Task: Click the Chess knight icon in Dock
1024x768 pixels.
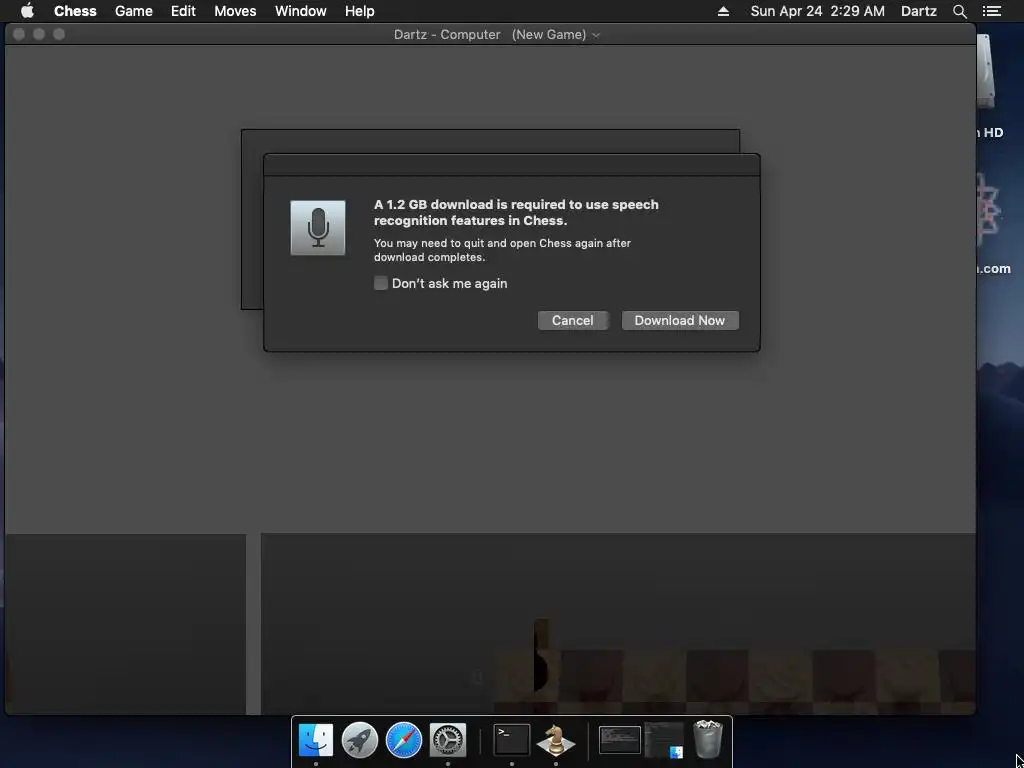Action: pyautogui.click(x=556, y=740)
